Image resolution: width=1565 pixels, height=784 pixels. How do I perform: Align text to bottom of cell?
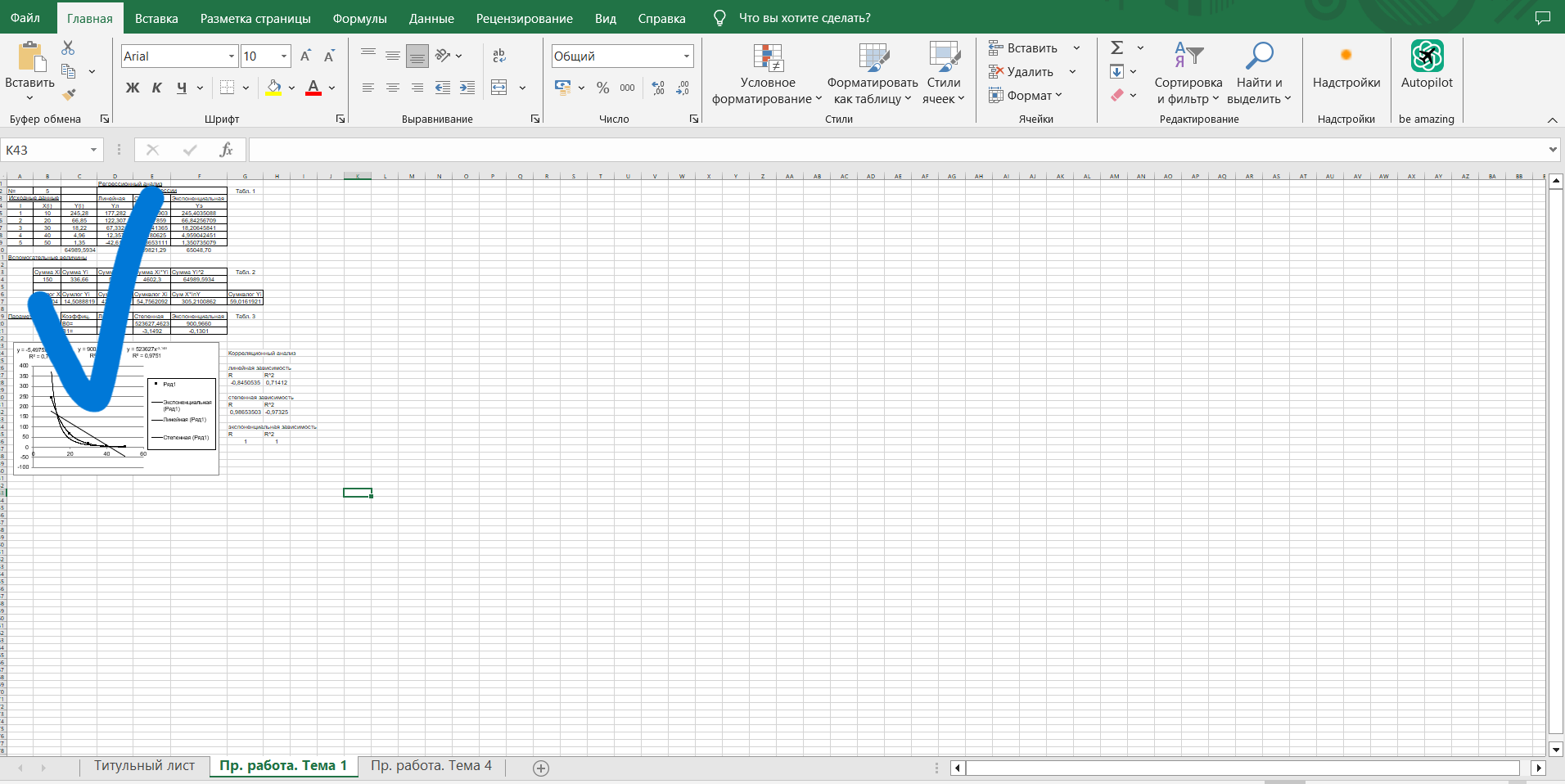click(x=417, y=56)
